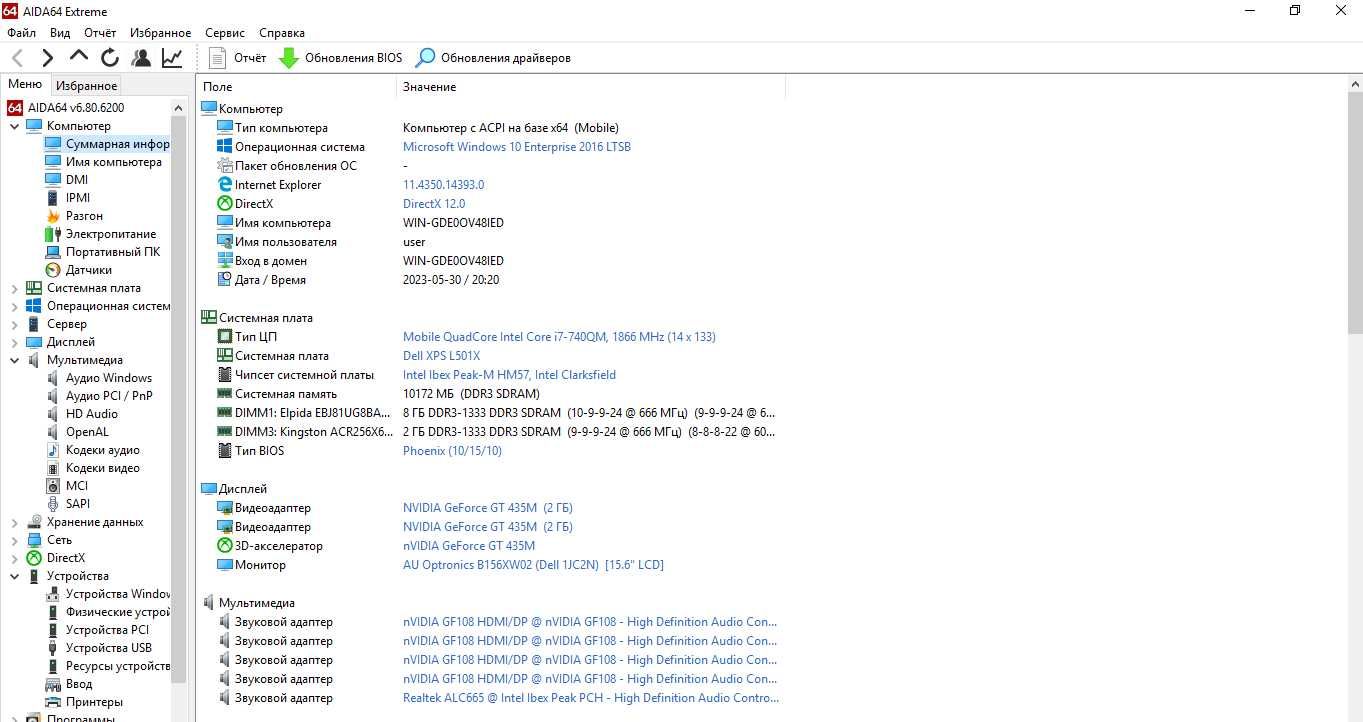
Task: Click the Back navigation arrow
Action: click(17, 58)
